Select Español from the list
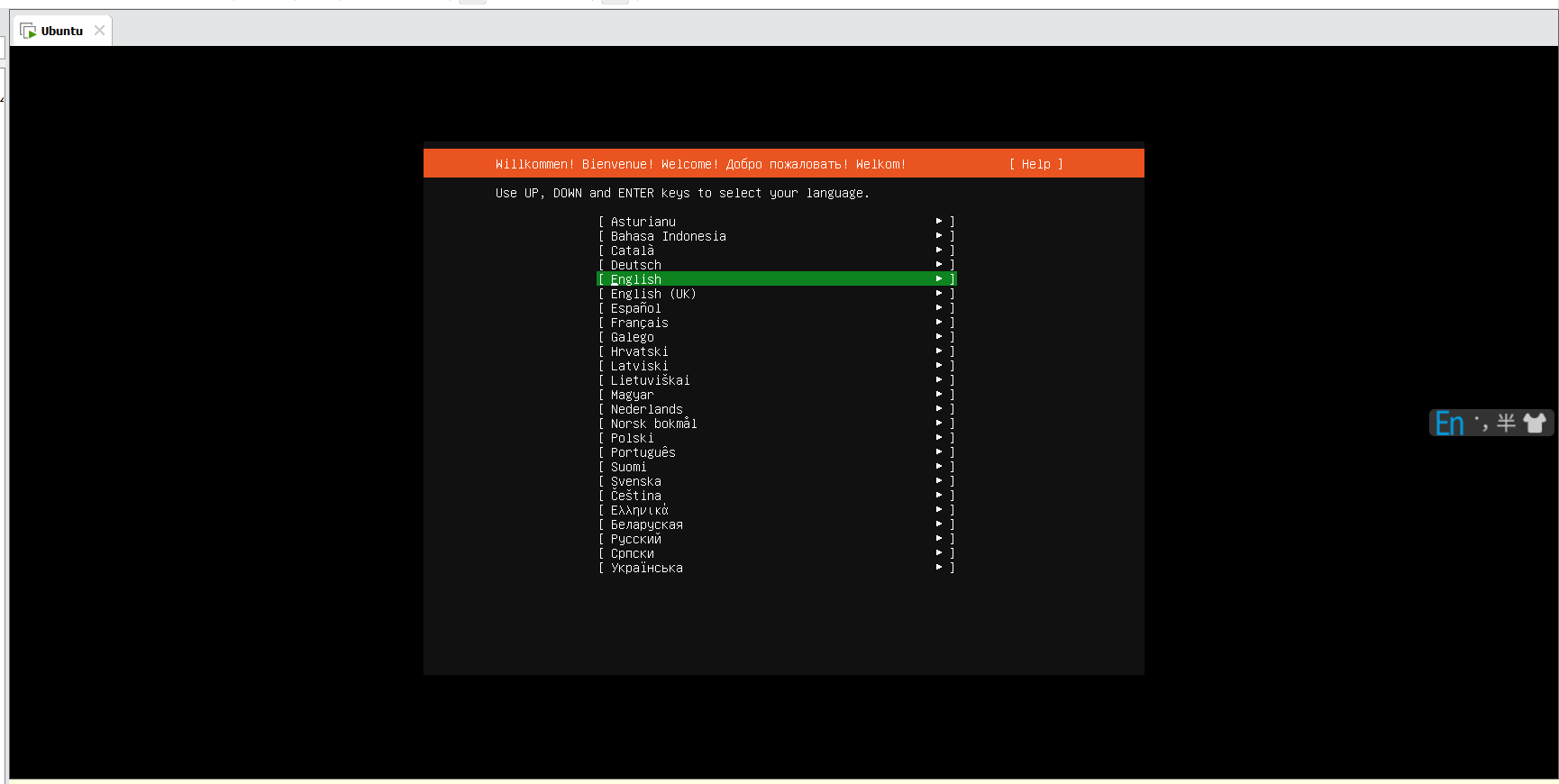 click(x=776, y=308)
